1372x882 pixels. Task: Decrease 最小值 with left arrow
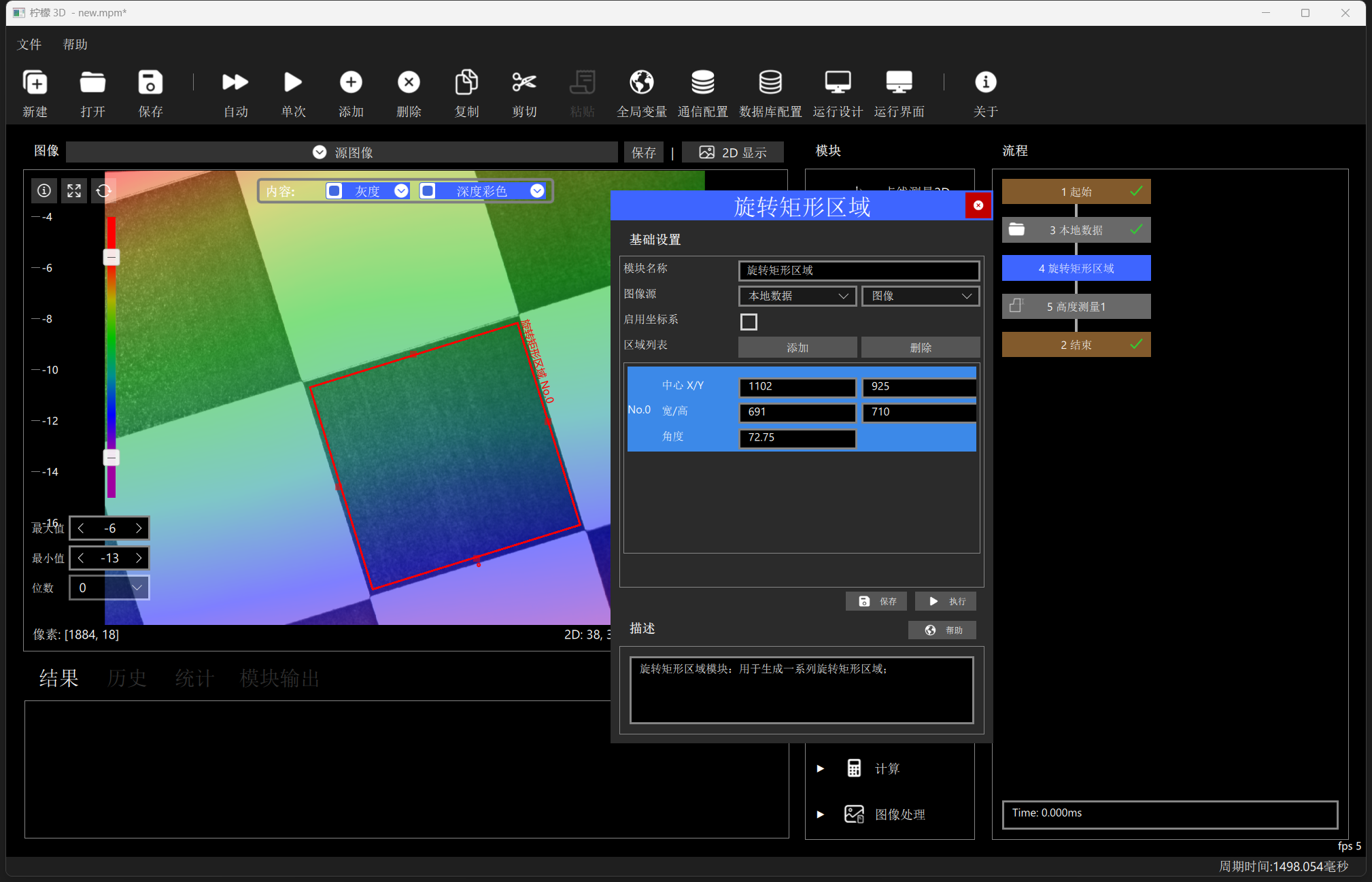click(81, 558)
